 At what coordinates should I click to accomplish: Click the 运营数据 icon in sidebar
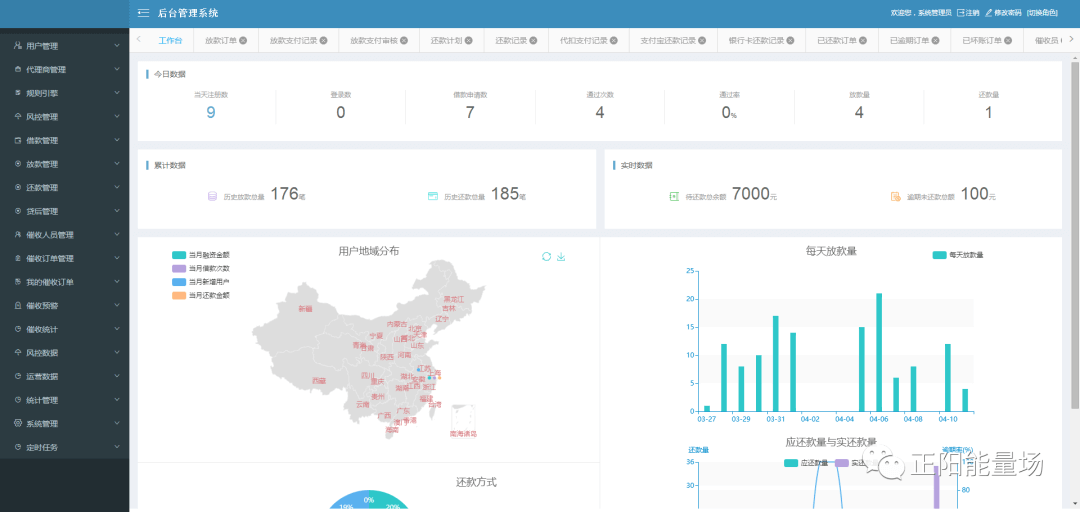[17, 376]
